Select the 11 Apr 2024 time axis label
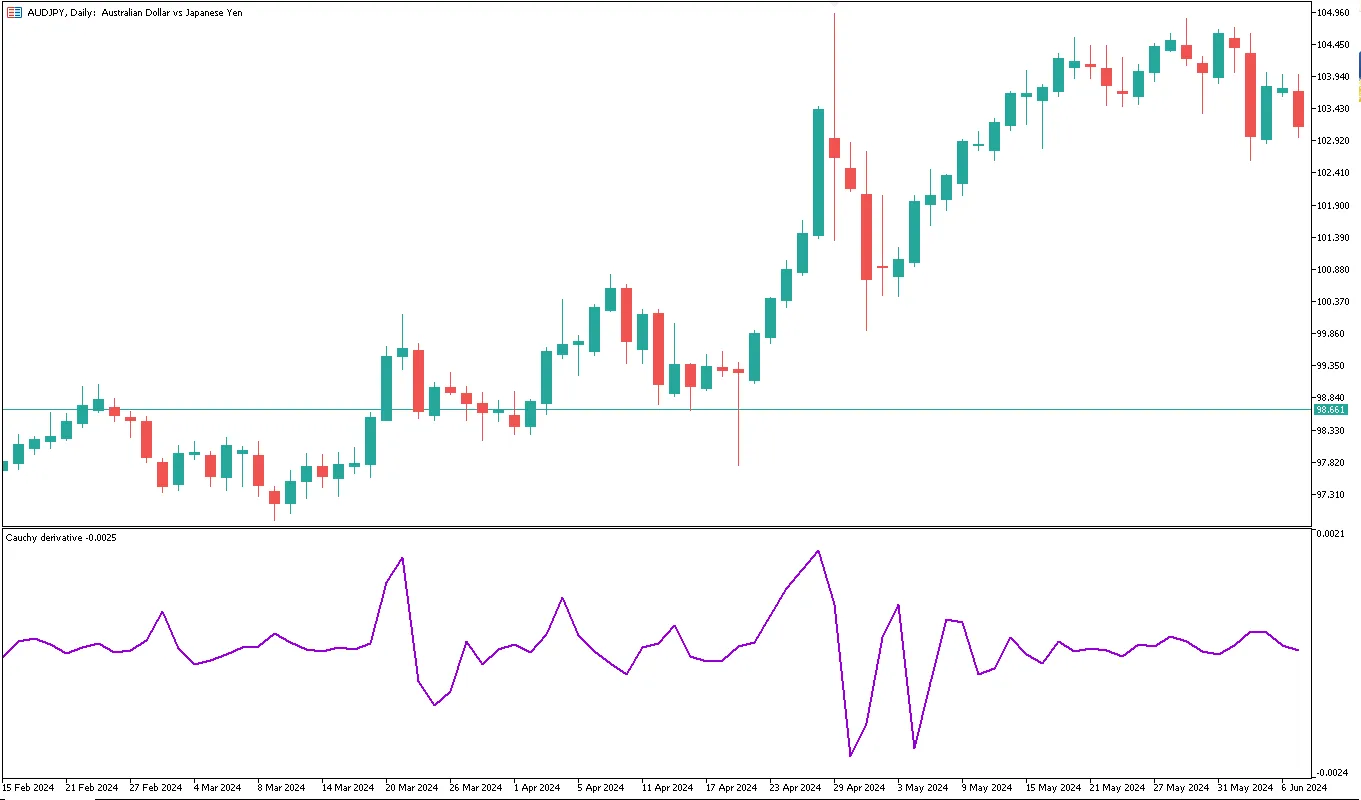This screenshot has width=1361, height=800. [x=668, y=788]
